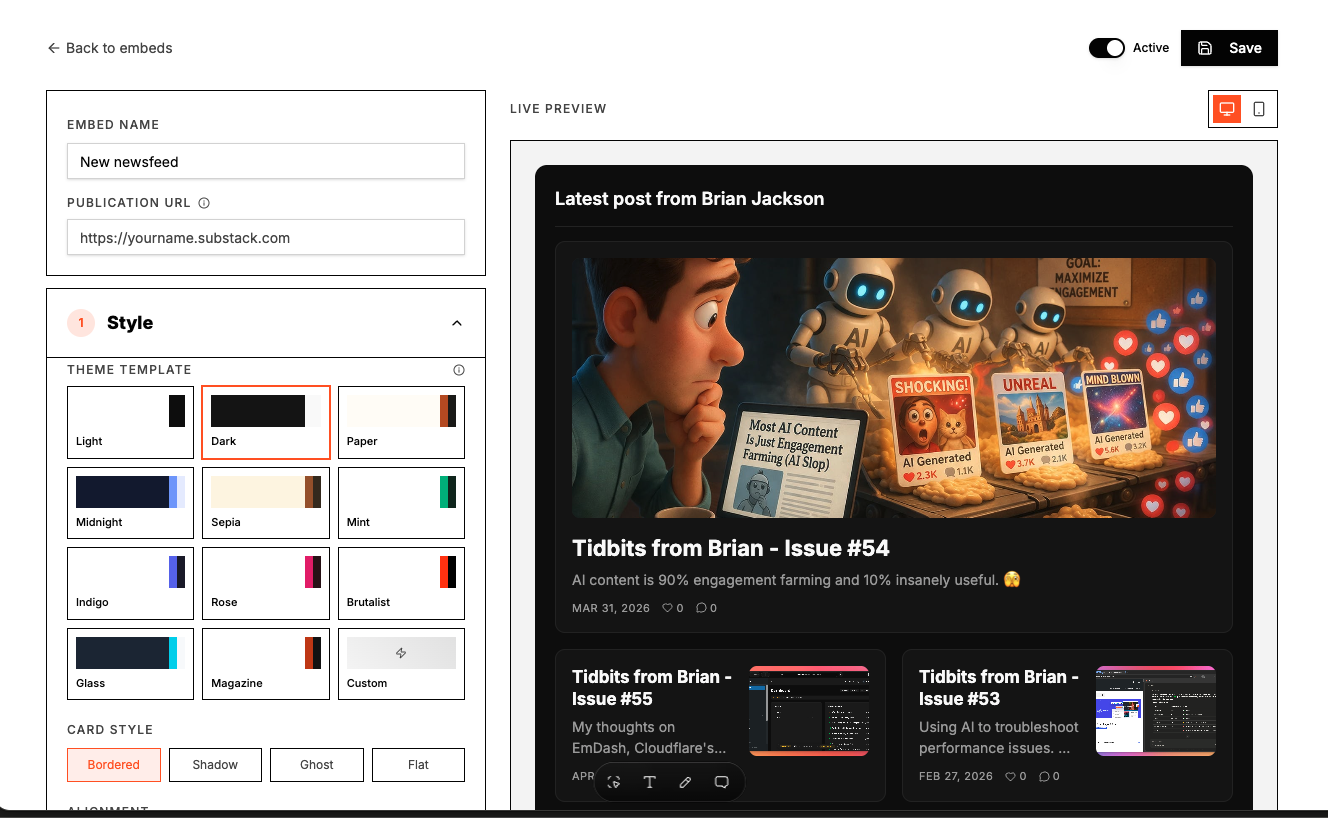Toggle the Active switch off
The height and width of the screenshot is (818, 1328).
point(1107,48)
